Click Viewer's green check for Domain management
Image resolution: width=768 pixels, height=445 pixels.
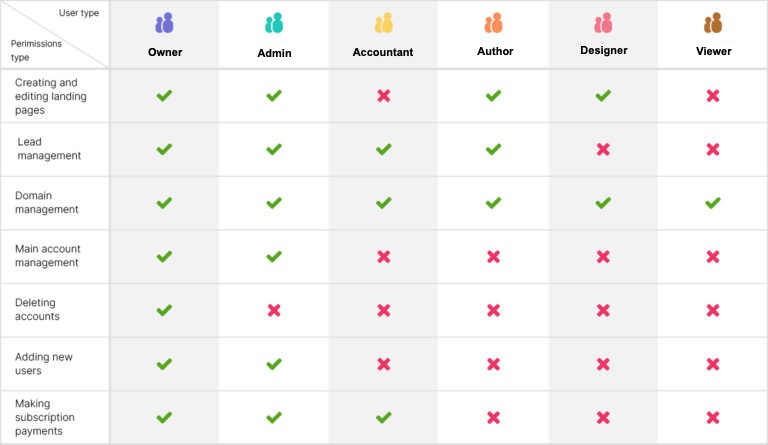(713, 203)
